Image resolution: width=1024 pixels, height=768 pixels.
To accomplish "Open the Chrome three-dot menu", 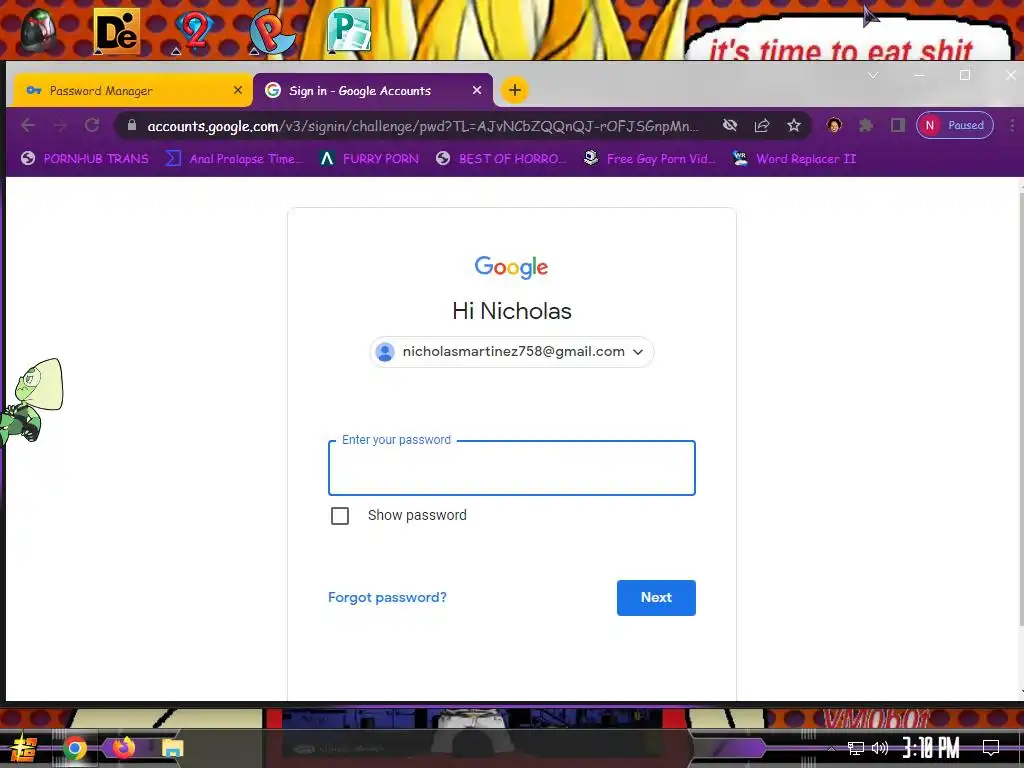I will 1012,125.
